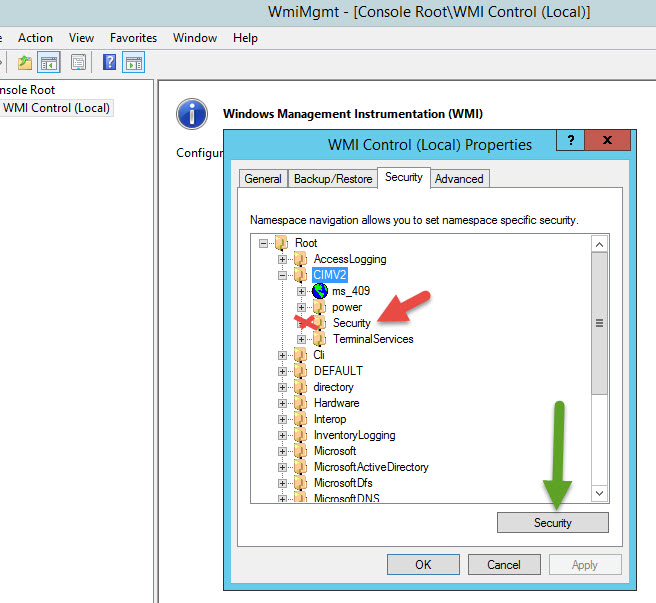The height and width of the screenshot is (603, 656).
Task: Click the Microsoft folder icon
Action: click(300, 451)
